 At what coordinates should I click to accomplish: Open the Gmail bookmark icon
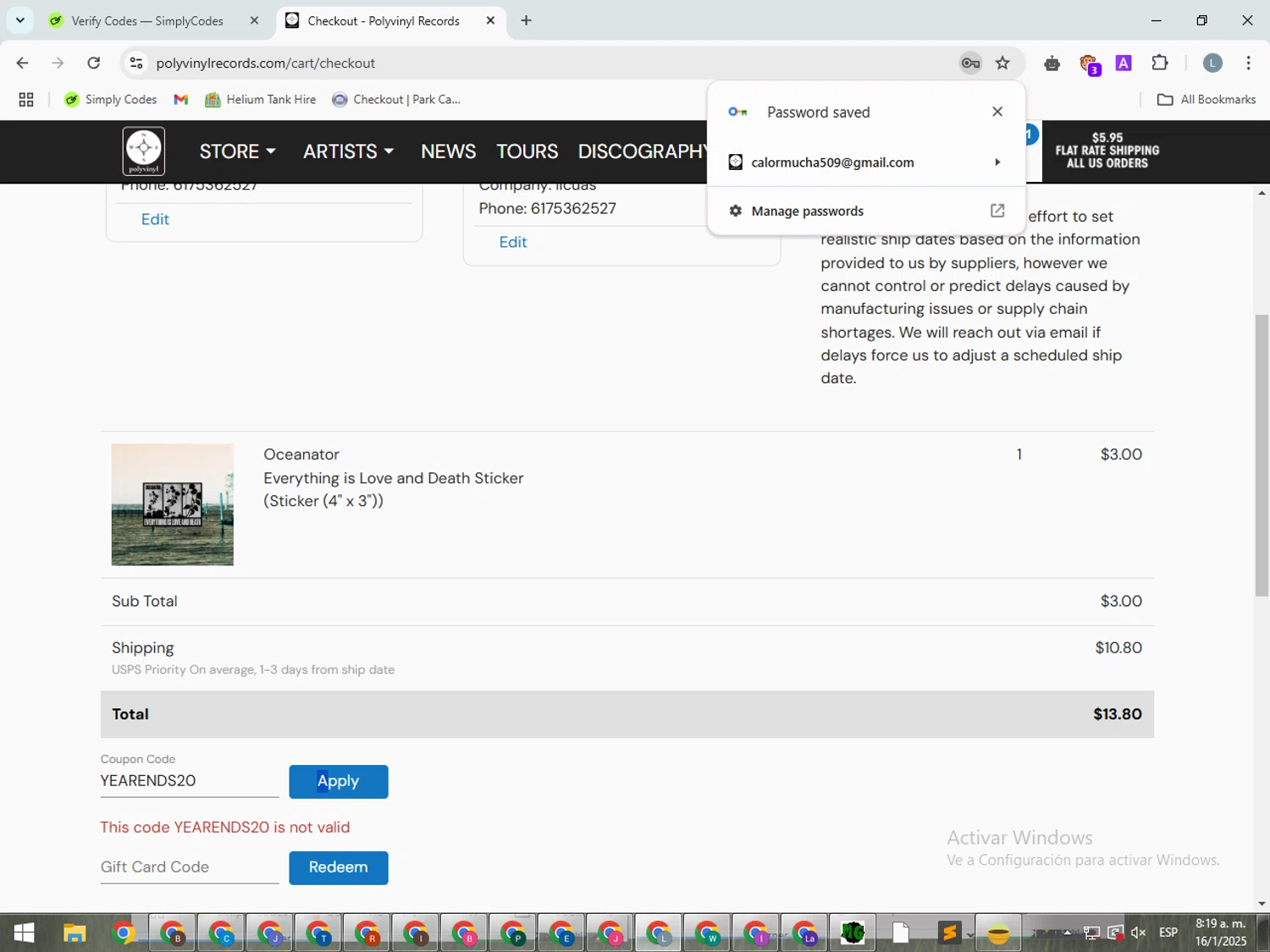click(180, 100)
